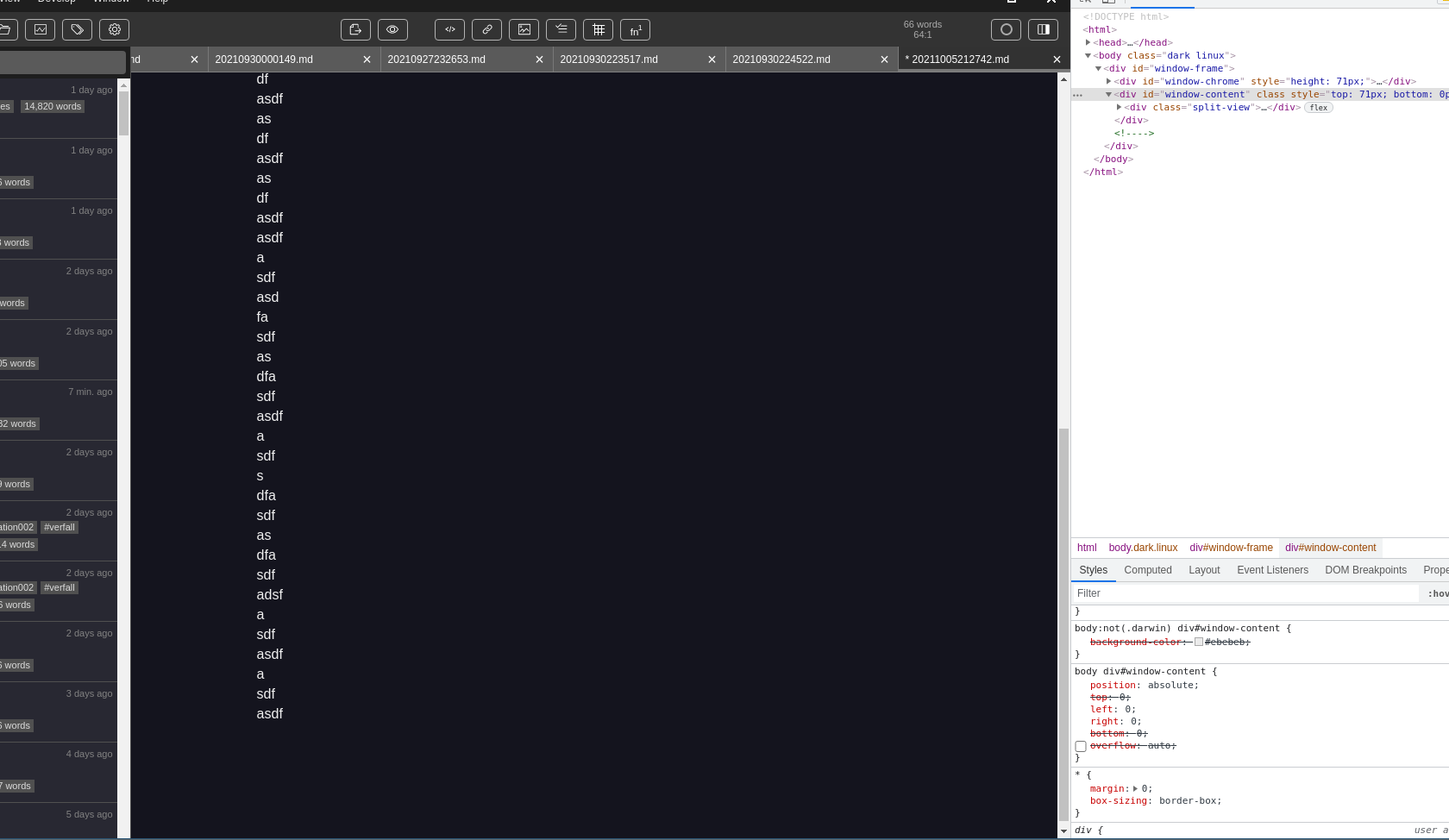The width and height of the screenshot is (1449, 840).
Task: Click the word asd in editor
Action: [x=267, y=298]
